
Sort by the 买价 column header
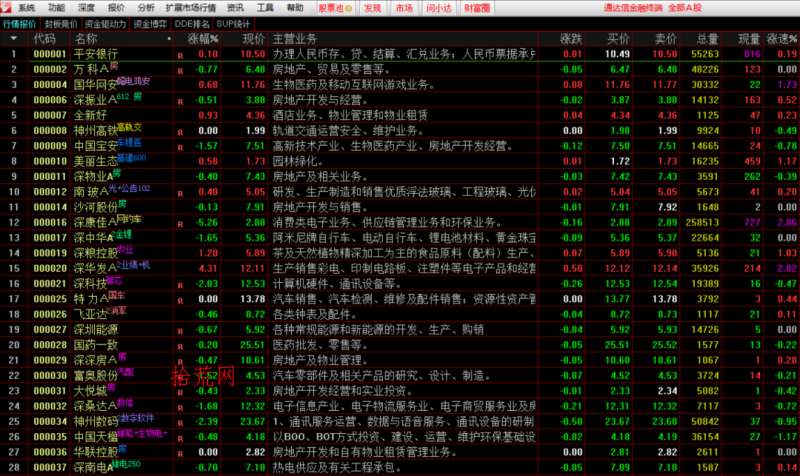click(x=618, y=39)
